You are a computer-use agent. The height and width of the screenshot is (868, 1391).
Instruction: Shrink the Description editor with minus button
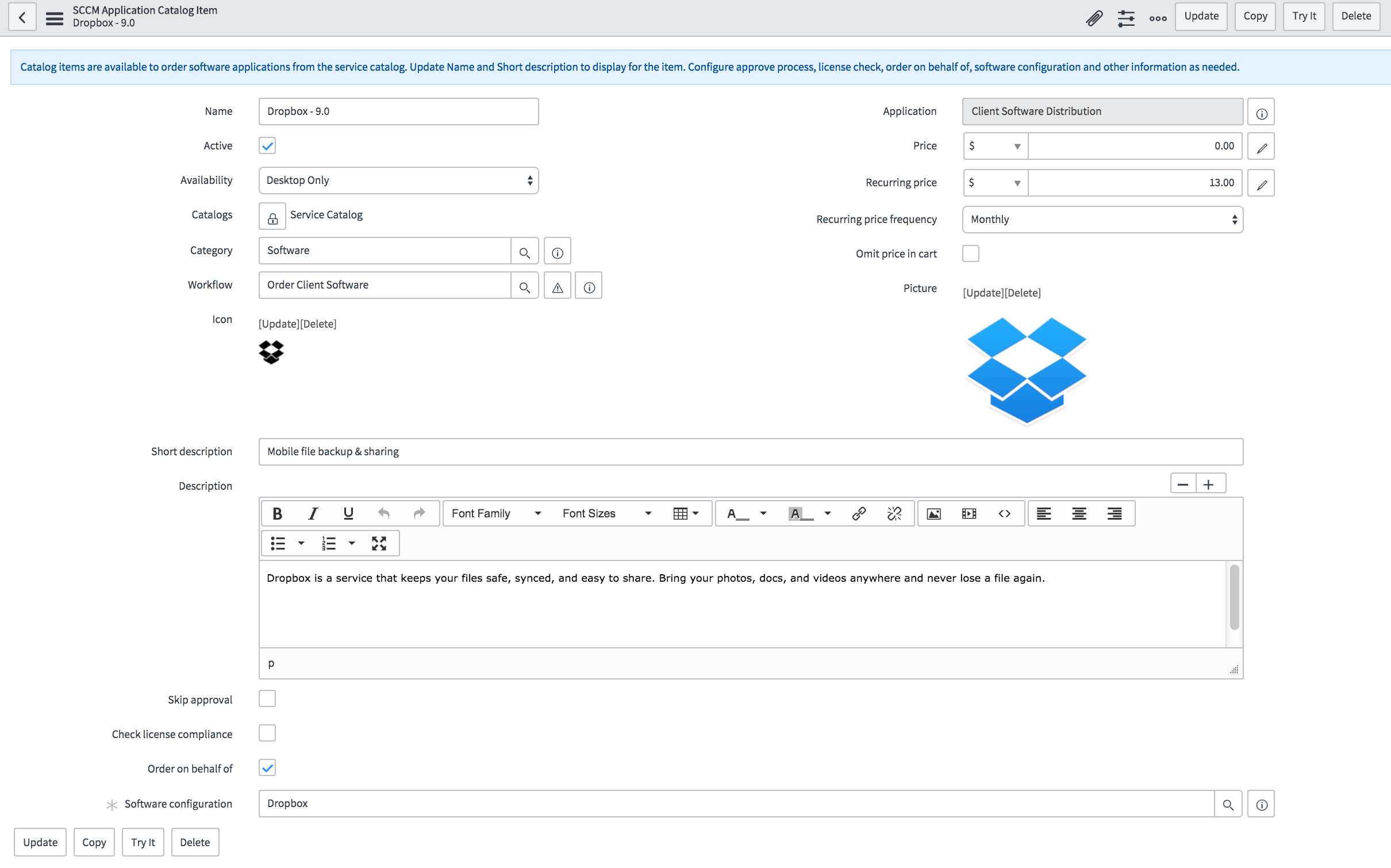pos(1183,483)
